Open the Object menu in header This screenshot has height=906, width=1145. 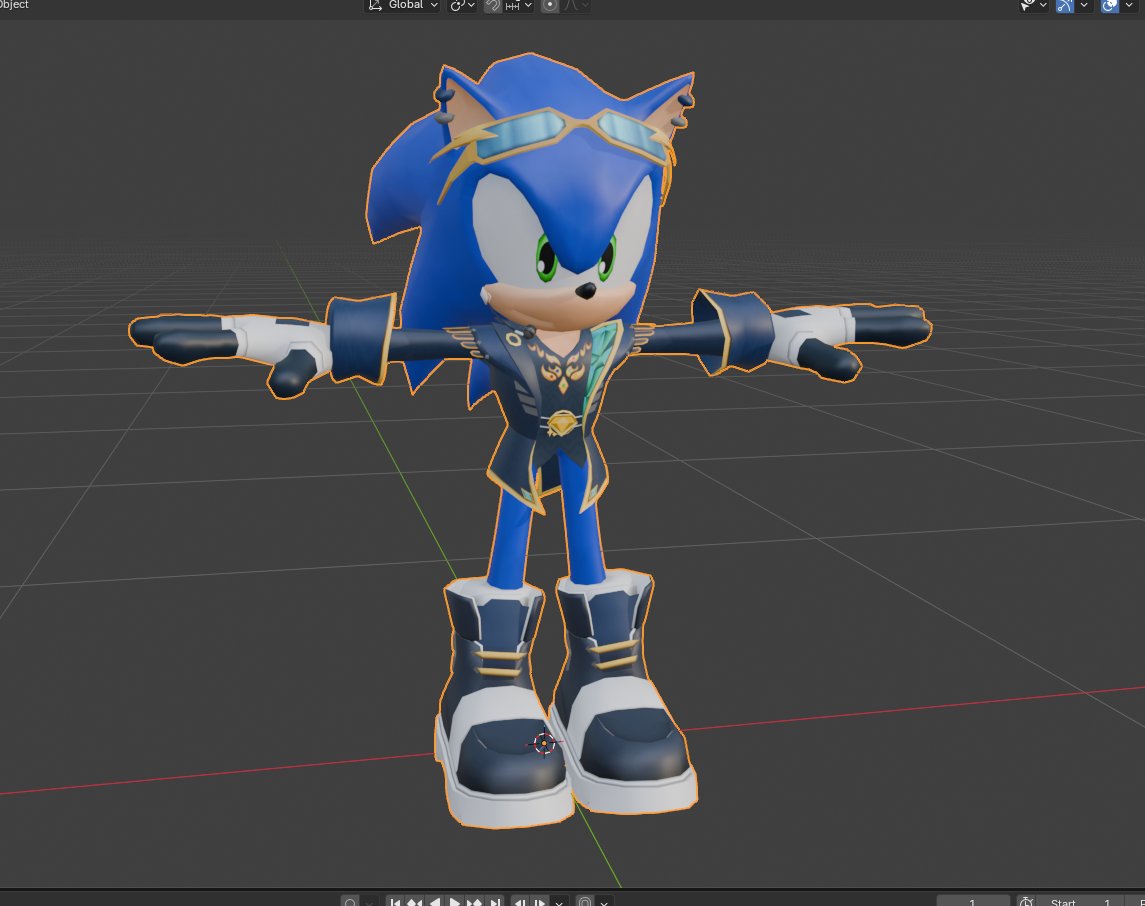click(14, 5)
